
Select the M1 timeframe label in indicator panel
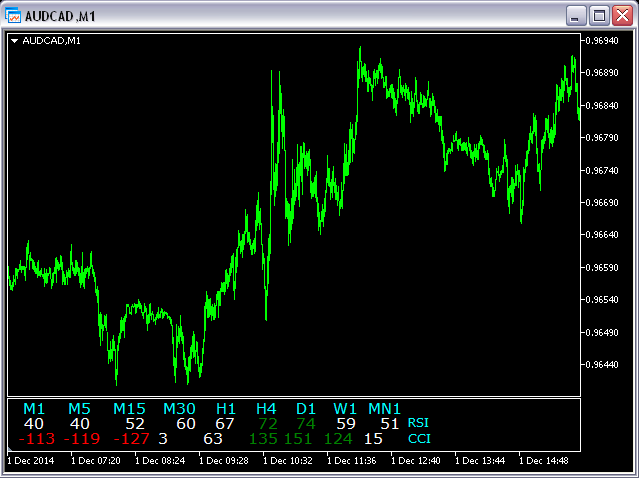(x=34, y=408)
